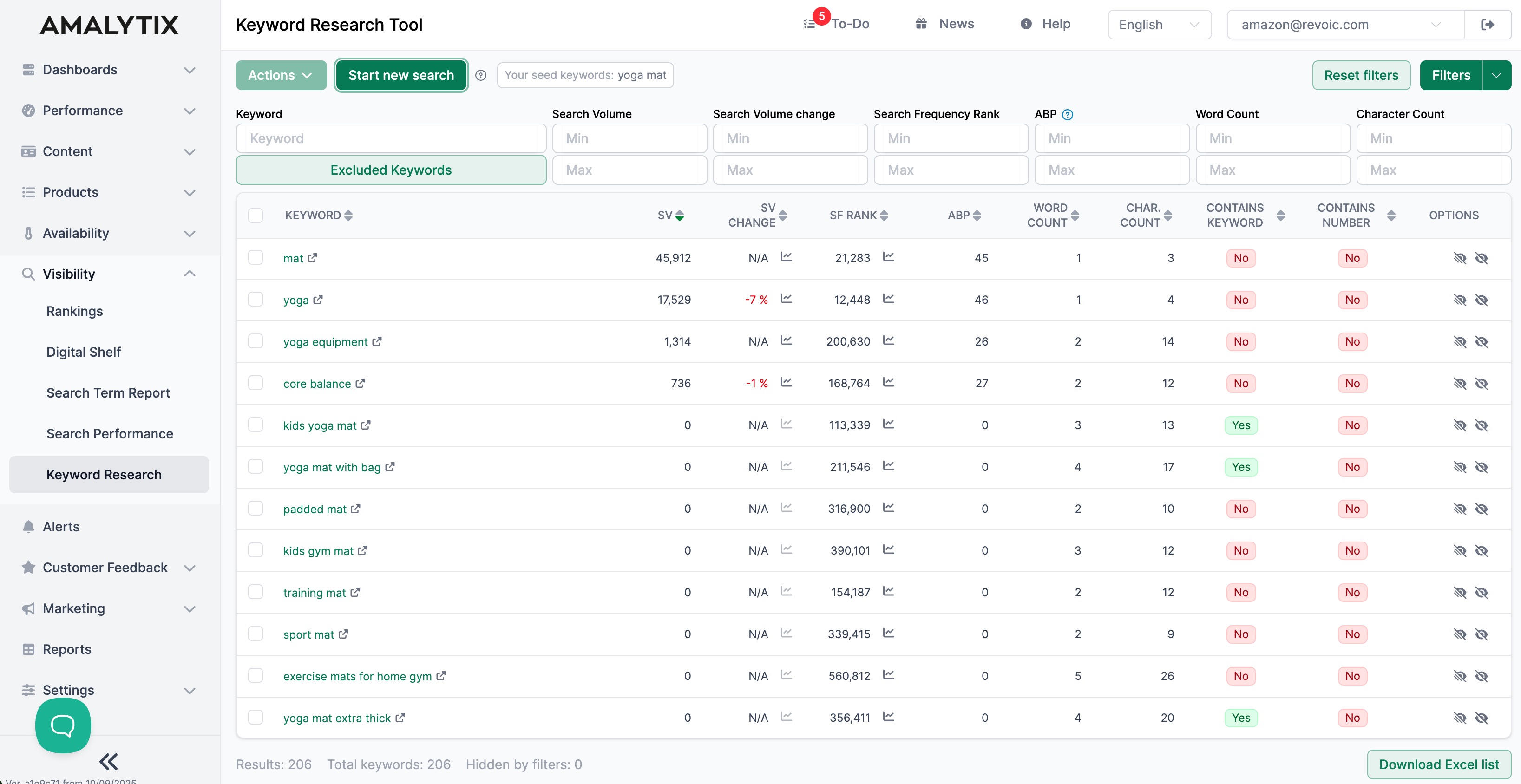The width and height of the screenshot is (1521, 784).
Task: Select Digital Shelf in Visibility menu
Action: click(x=83, y=352)
